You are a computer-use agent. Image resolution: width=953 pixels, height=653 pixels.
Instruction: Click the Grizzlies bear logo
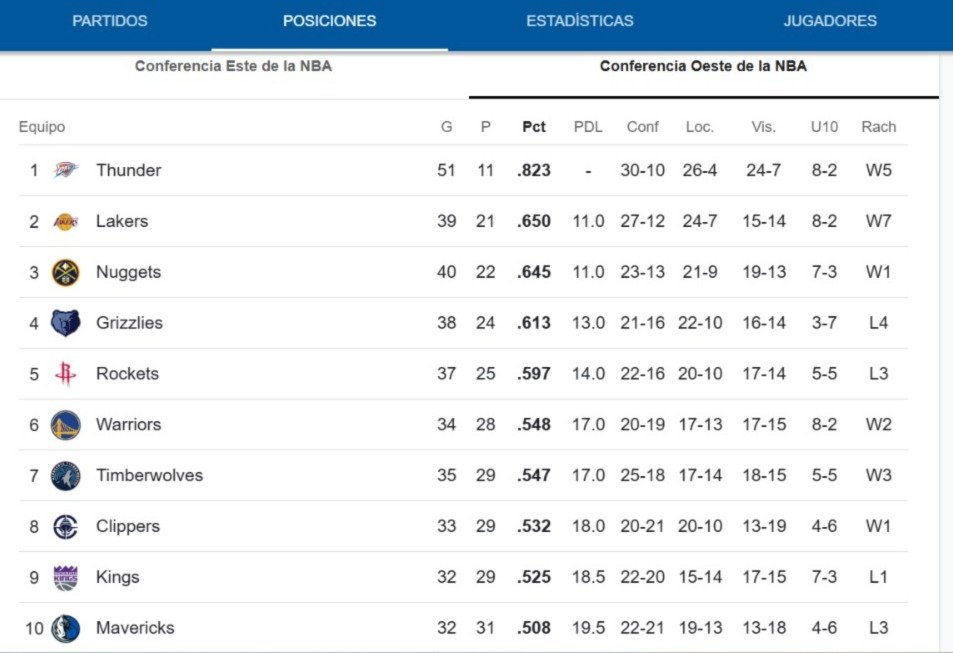tap(66, 323)
